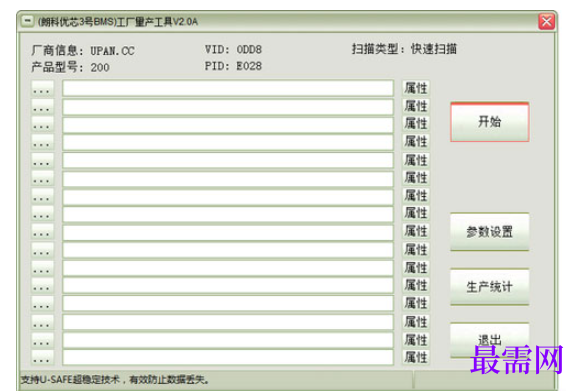Viewport: 582px width, 391px height.
Task: Click the vendor value UPAN.CC
Action: coord(112,51)
